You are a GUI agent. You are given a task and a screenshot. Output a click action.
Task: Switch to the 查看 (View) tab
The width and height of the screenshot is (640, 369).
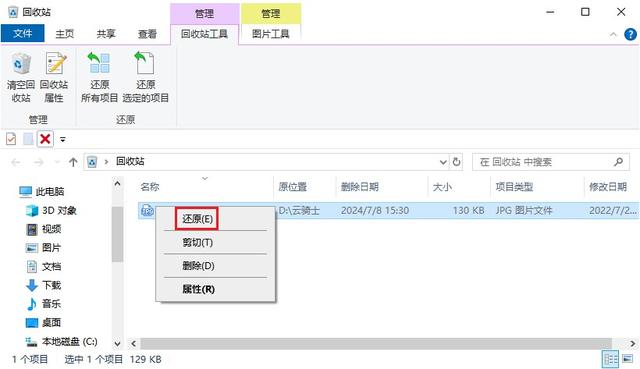[147, 34]
